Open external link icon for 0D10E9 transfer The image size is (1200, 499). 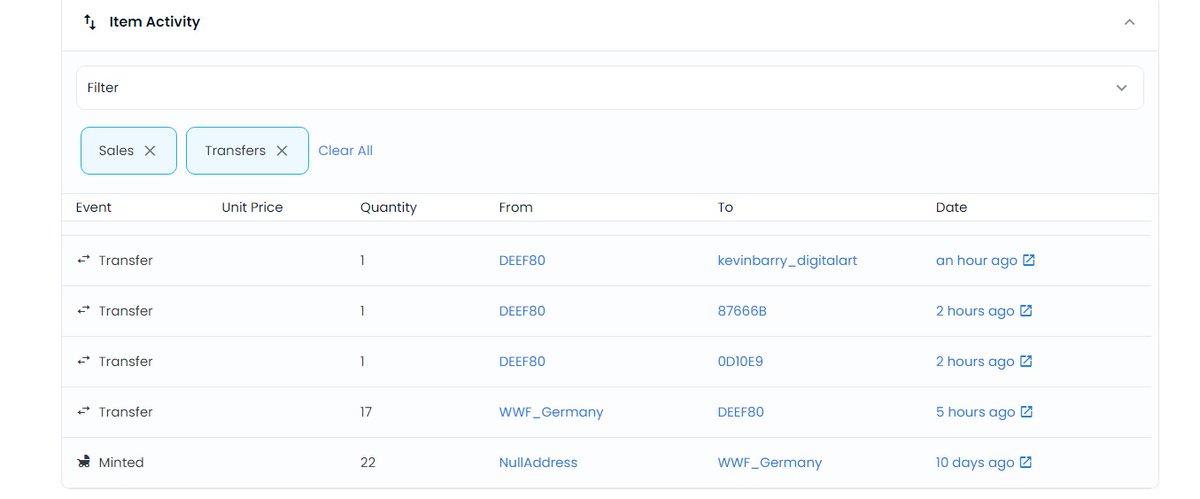coord(1025,361)
